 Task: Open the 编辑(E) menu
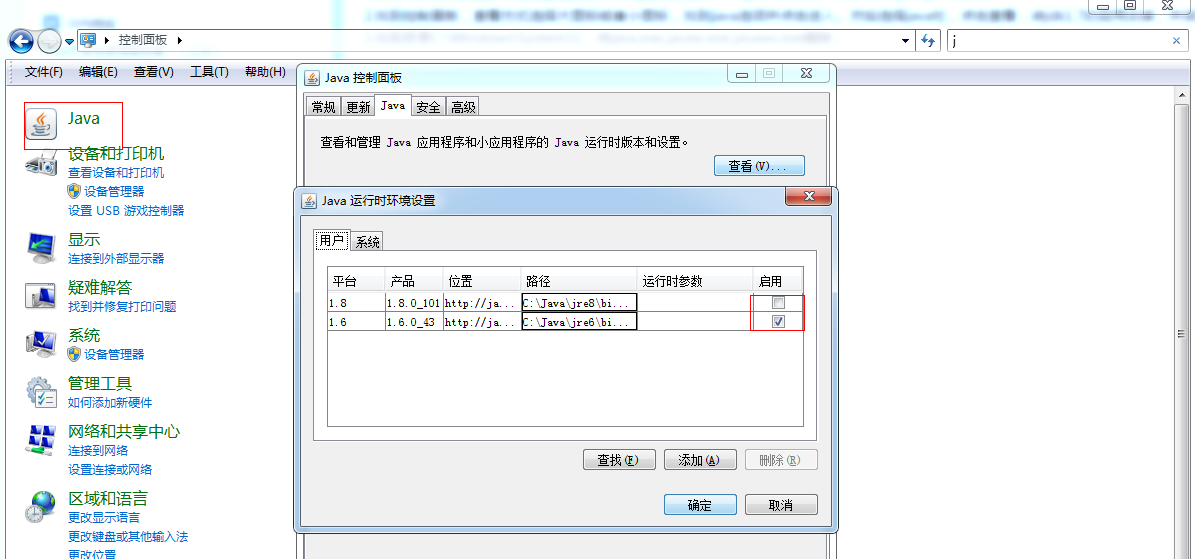98,72
